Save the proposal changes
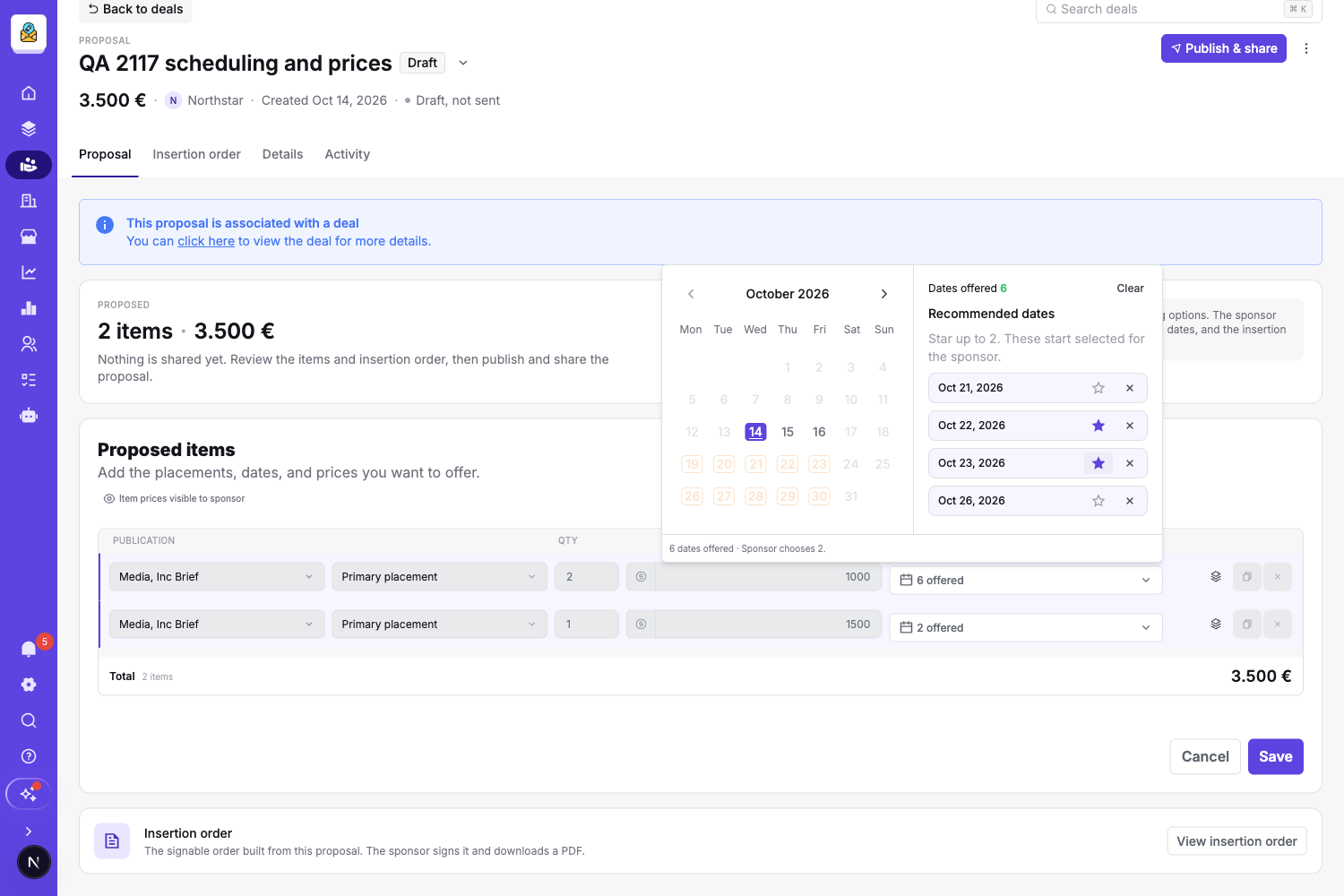The image size is (1344, 896). click(1276, 756)
